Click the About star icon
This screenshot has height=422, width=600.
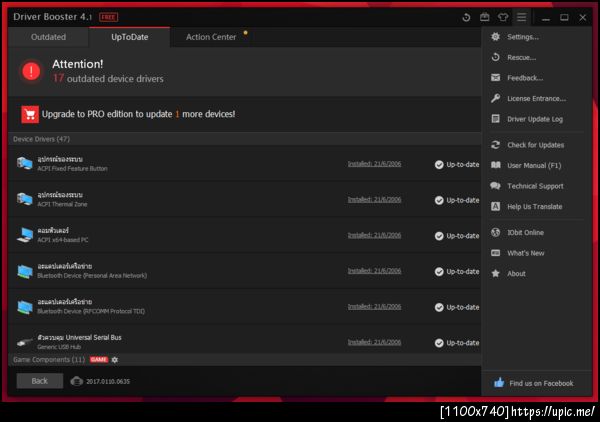tap(496, 274)
